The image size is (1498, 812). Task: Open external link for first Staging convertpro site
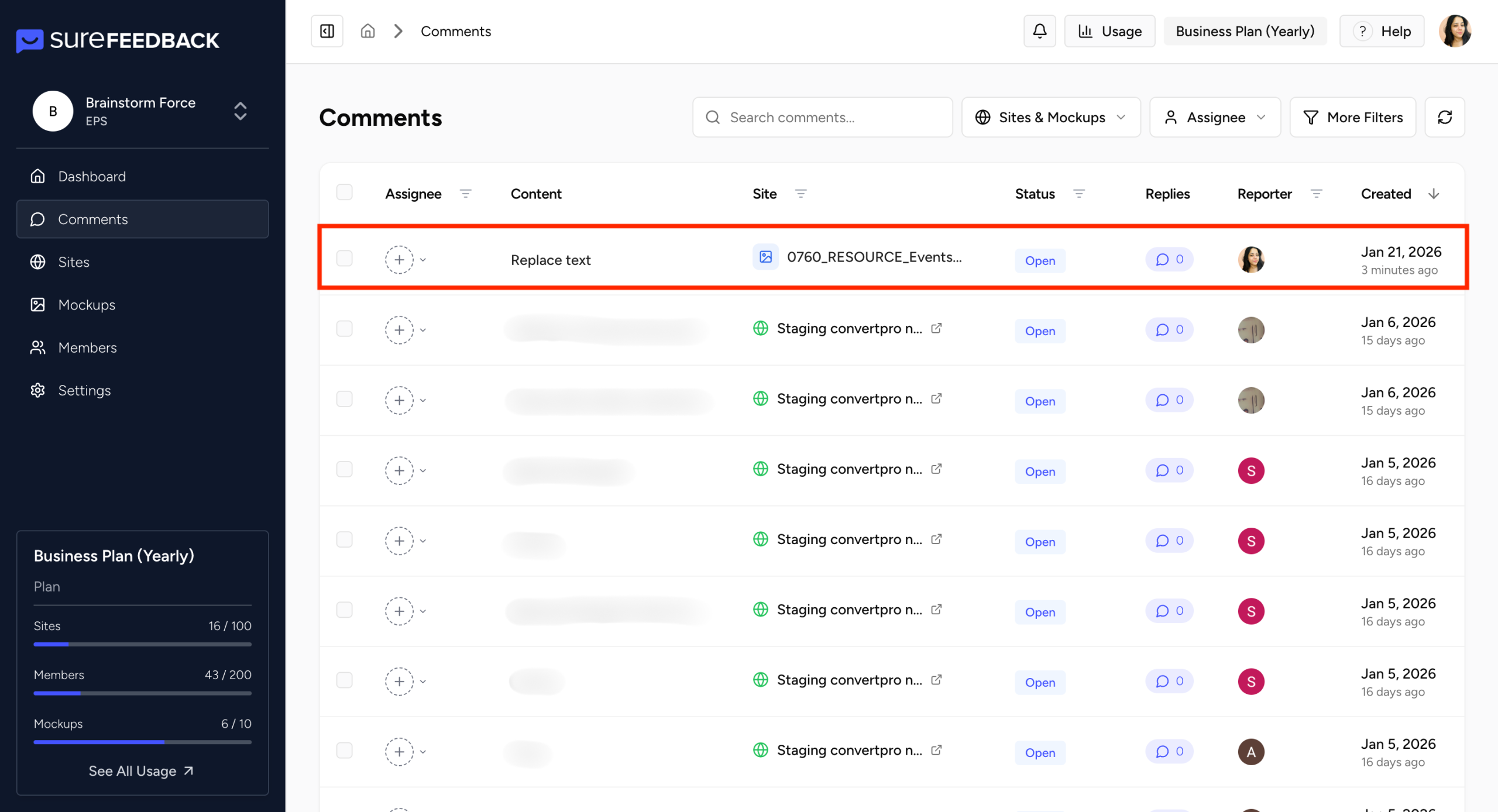936,328
